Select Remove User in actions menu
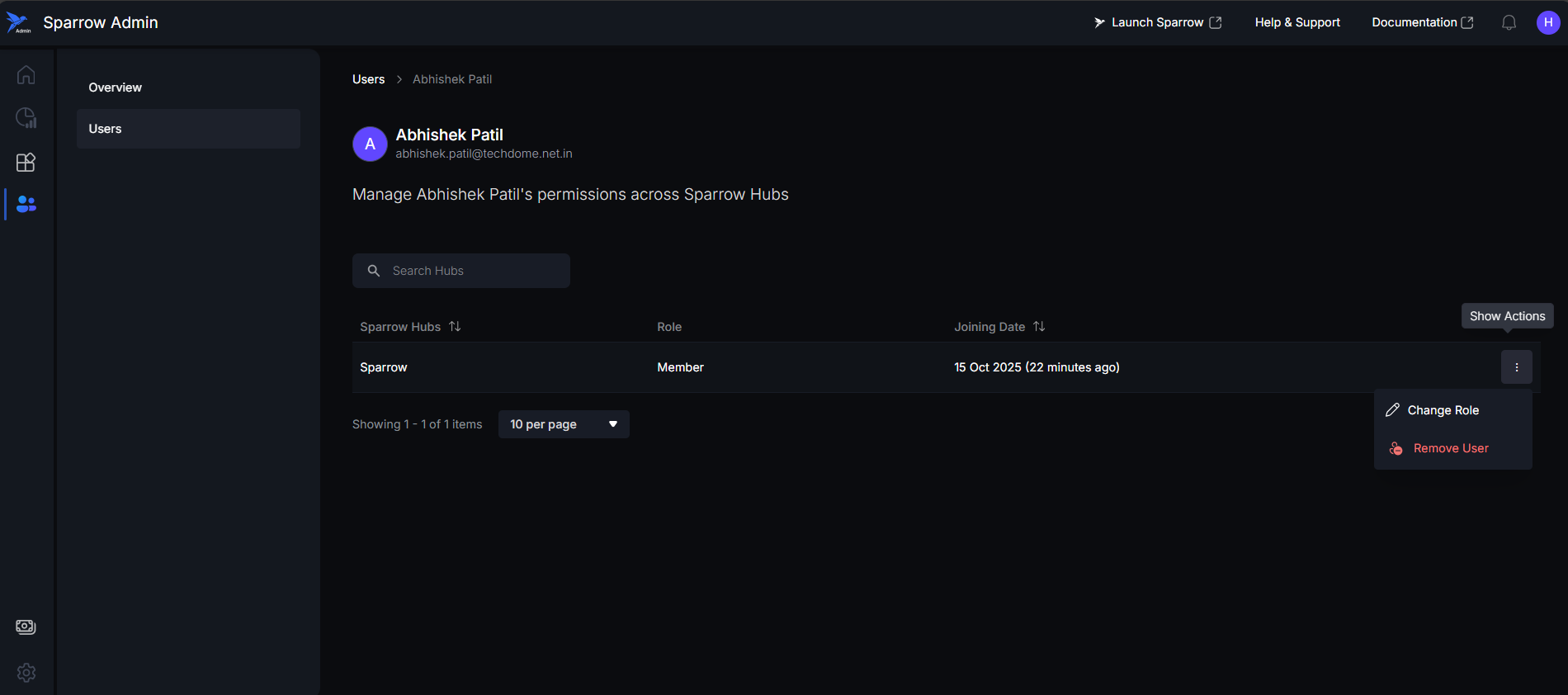 pyautogui.click(x=1450, y=448)
